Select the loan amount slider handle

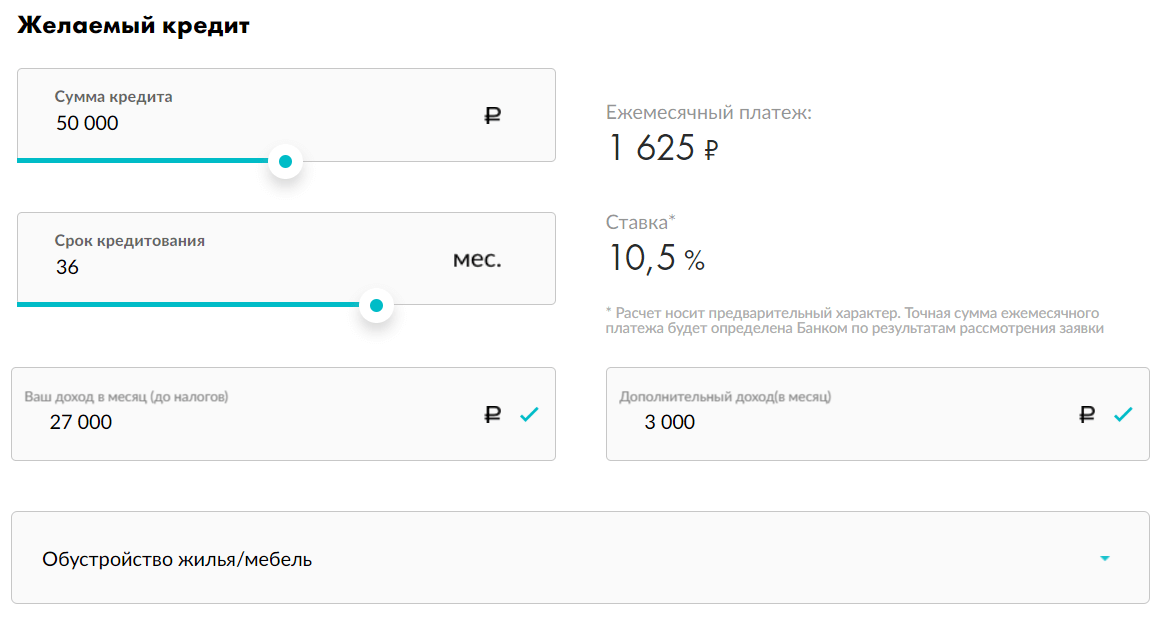pos(285,161)
